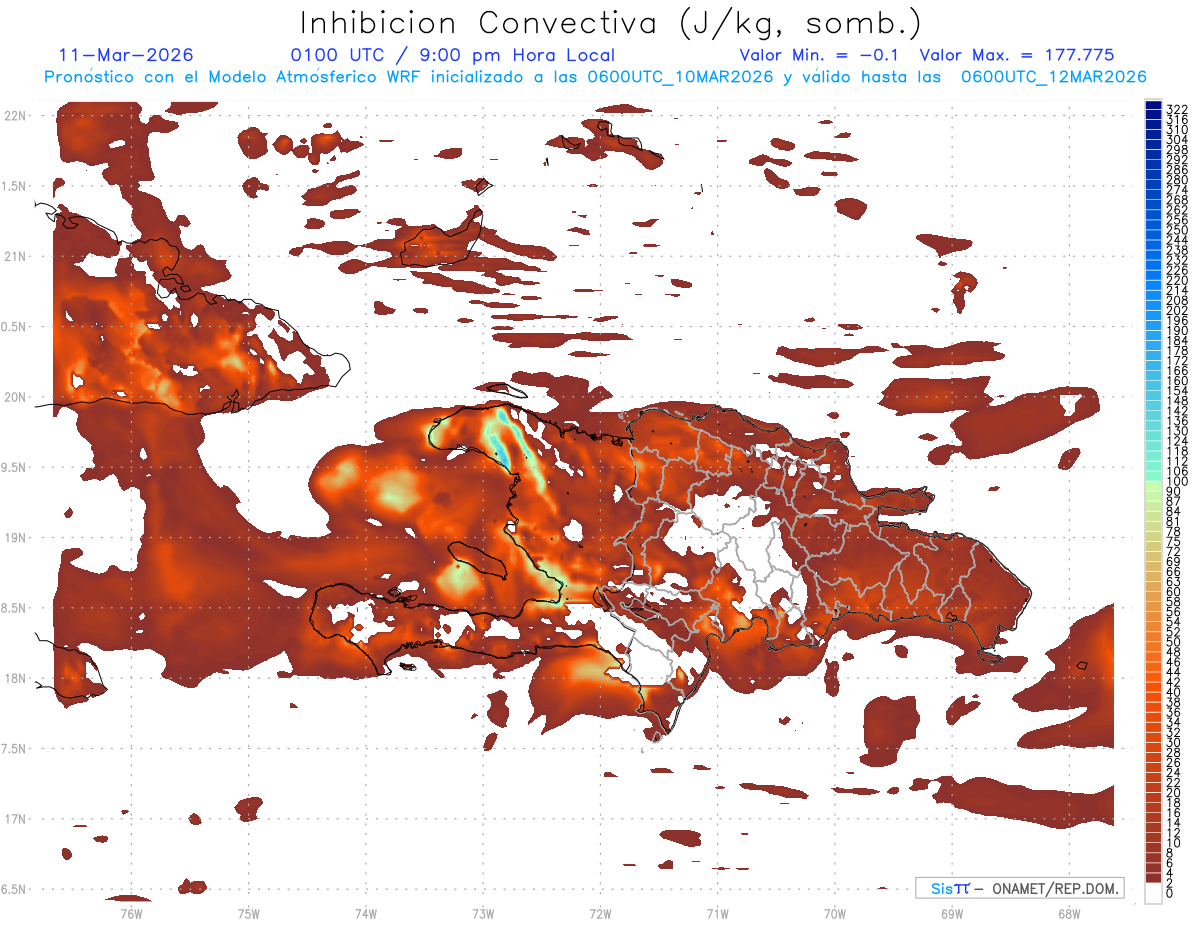
Task: Click the '0' value at the scale bottom
Action: coord(1170,894)
